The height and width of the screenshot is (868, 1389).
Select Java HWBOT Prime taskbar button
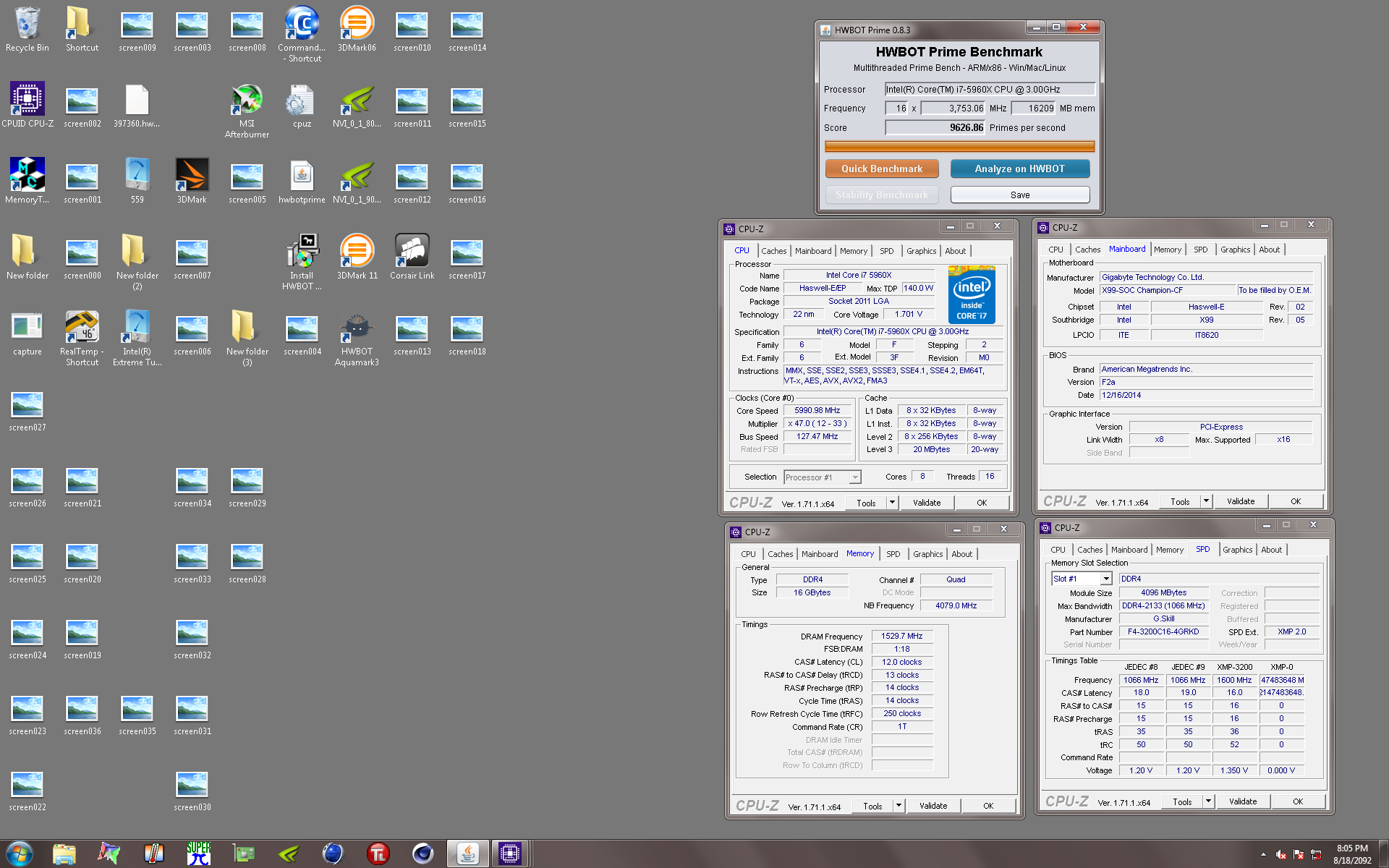(467, 854)
